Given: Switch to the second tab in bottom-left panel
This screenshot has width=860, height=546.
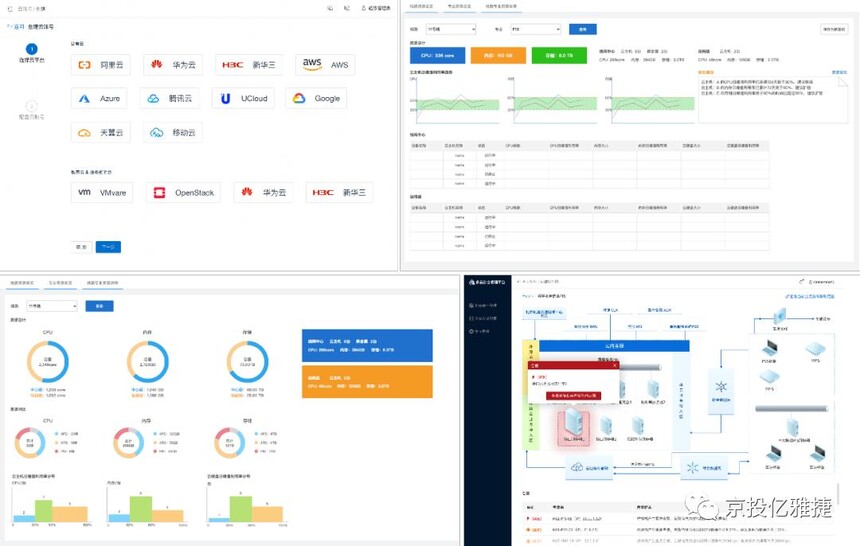Looking at the screenshot, I should coord(60,283).
